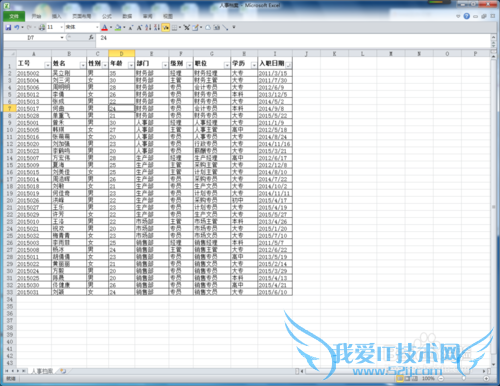This screenshot has width=500, height=386.
Task: Click the scissors-like tool icon
Action: coord(187,27)
